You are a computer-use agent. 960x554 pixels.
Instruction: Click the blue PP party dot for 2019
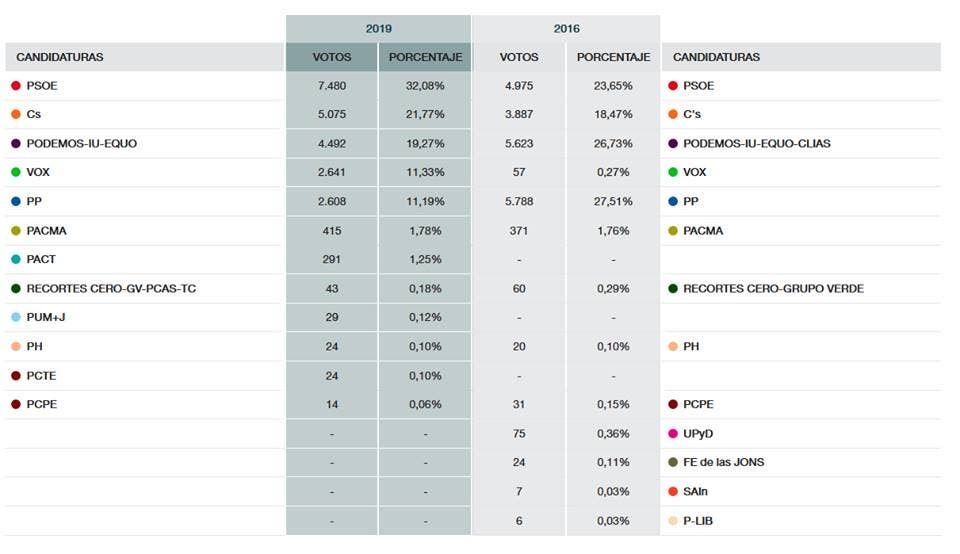pos(16,202)
